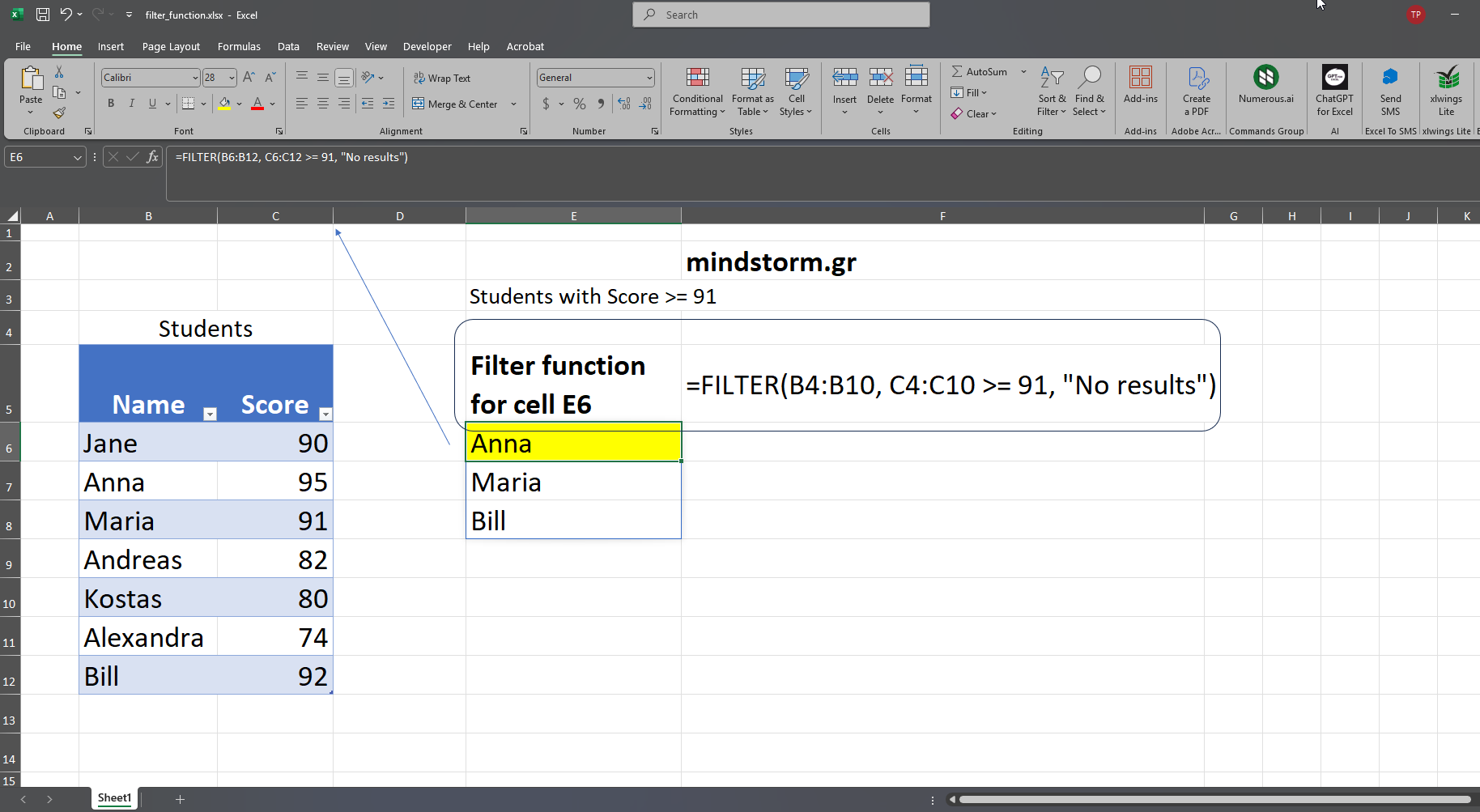Click the Sort & Filter icon
Viewport: 1480px width, 812px height.
coord(1051,79)
